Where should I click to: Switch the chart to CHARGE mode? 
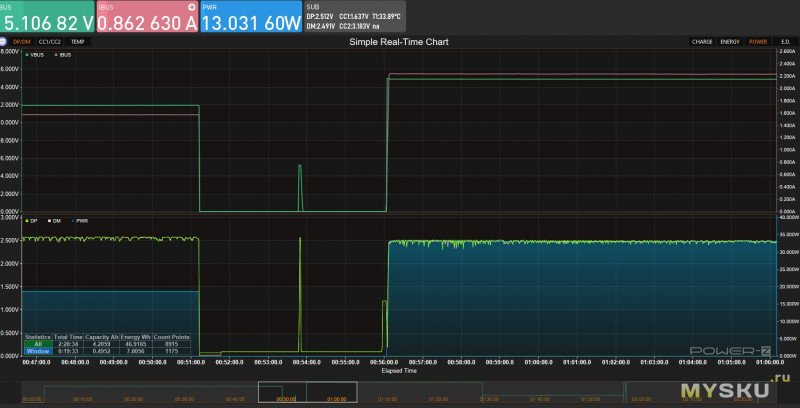click(703, 42)
